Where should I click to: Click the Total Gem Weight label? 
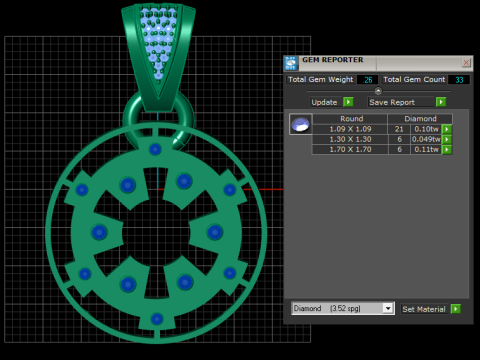pyautogui.click(x=320, y=80)
